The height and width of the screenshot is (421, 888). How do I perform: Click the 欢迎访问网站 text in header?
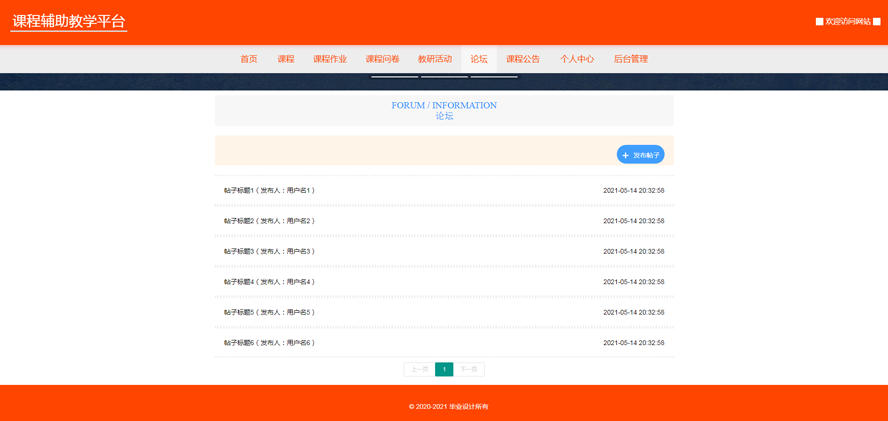pos(848,22)
